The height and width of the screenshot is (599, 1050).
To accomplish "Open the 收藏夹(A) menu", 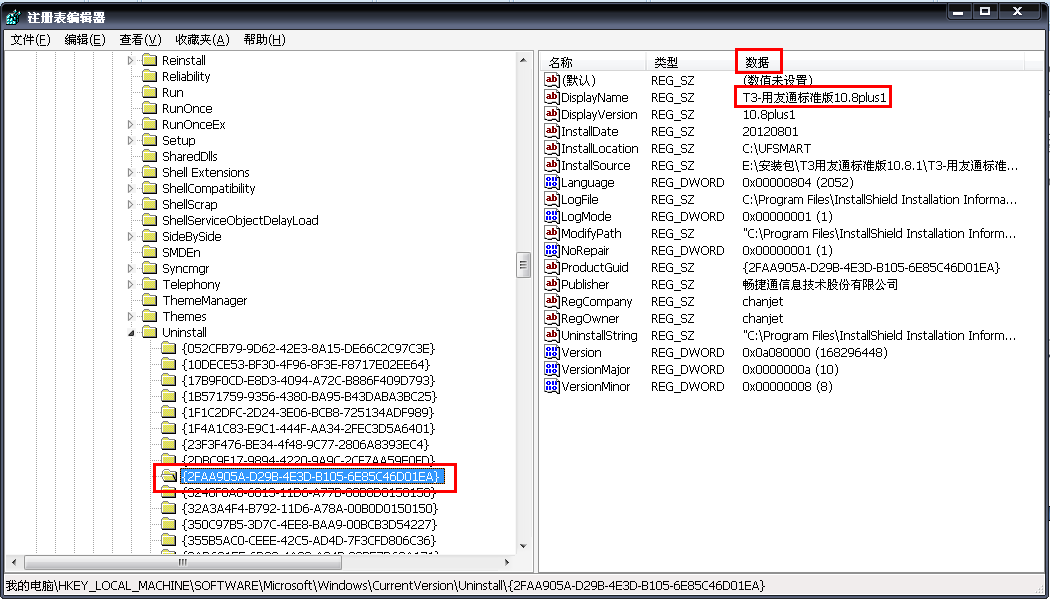I will click(x=202, y=40).
